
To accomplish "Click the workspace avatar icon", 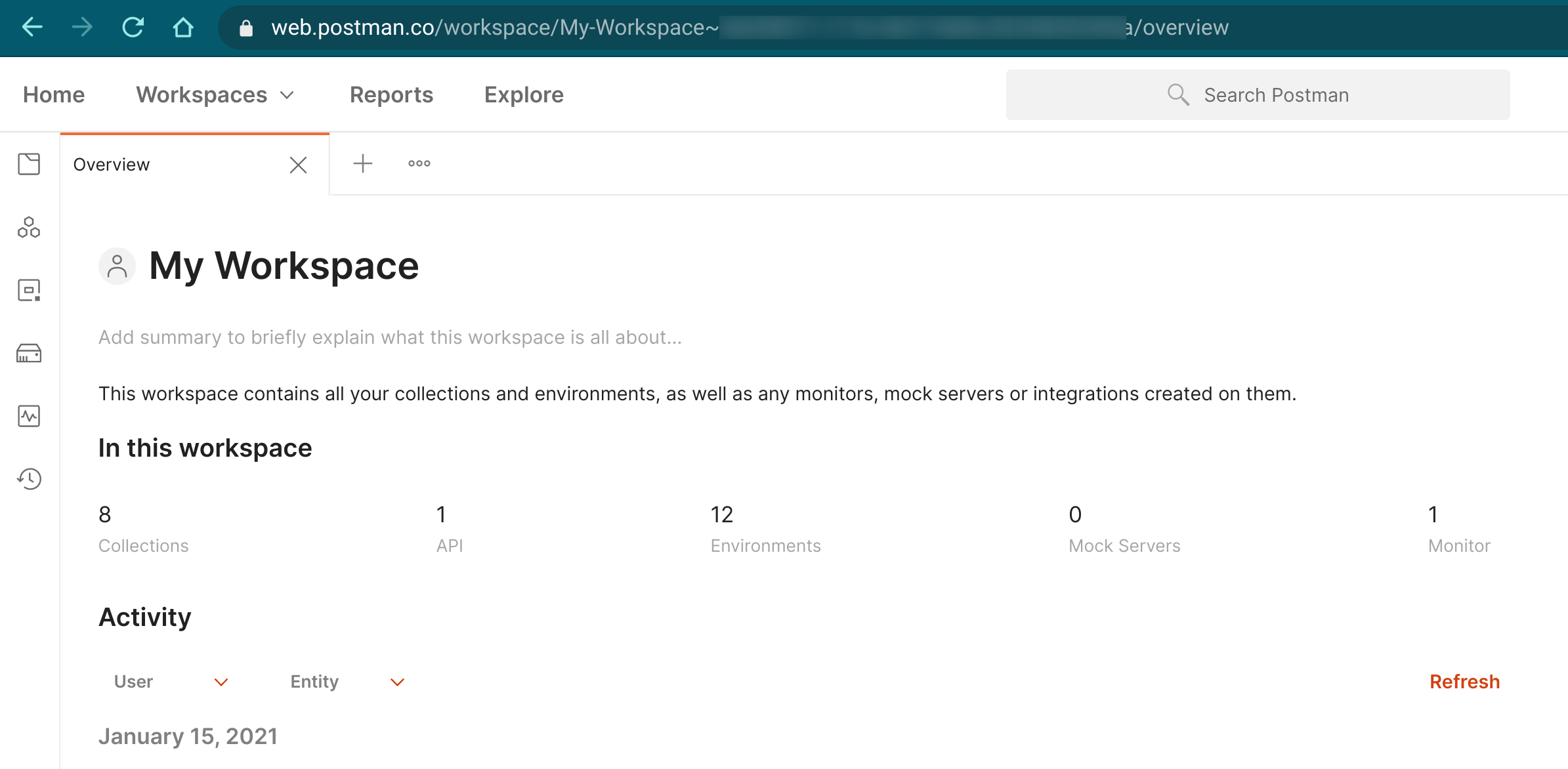I will click(117, 266).
